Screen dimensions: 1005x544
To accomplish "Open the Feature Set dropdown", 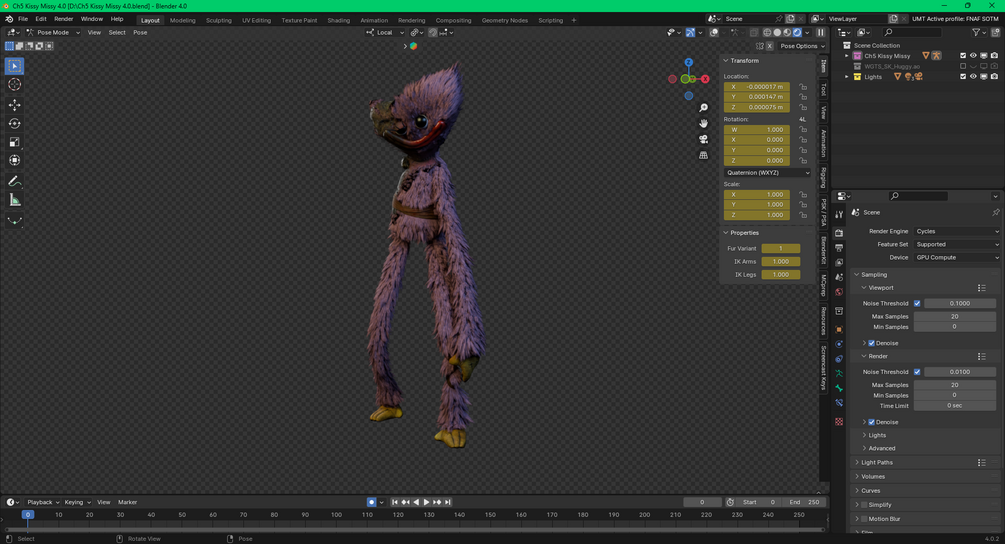I will click(957, 244).
